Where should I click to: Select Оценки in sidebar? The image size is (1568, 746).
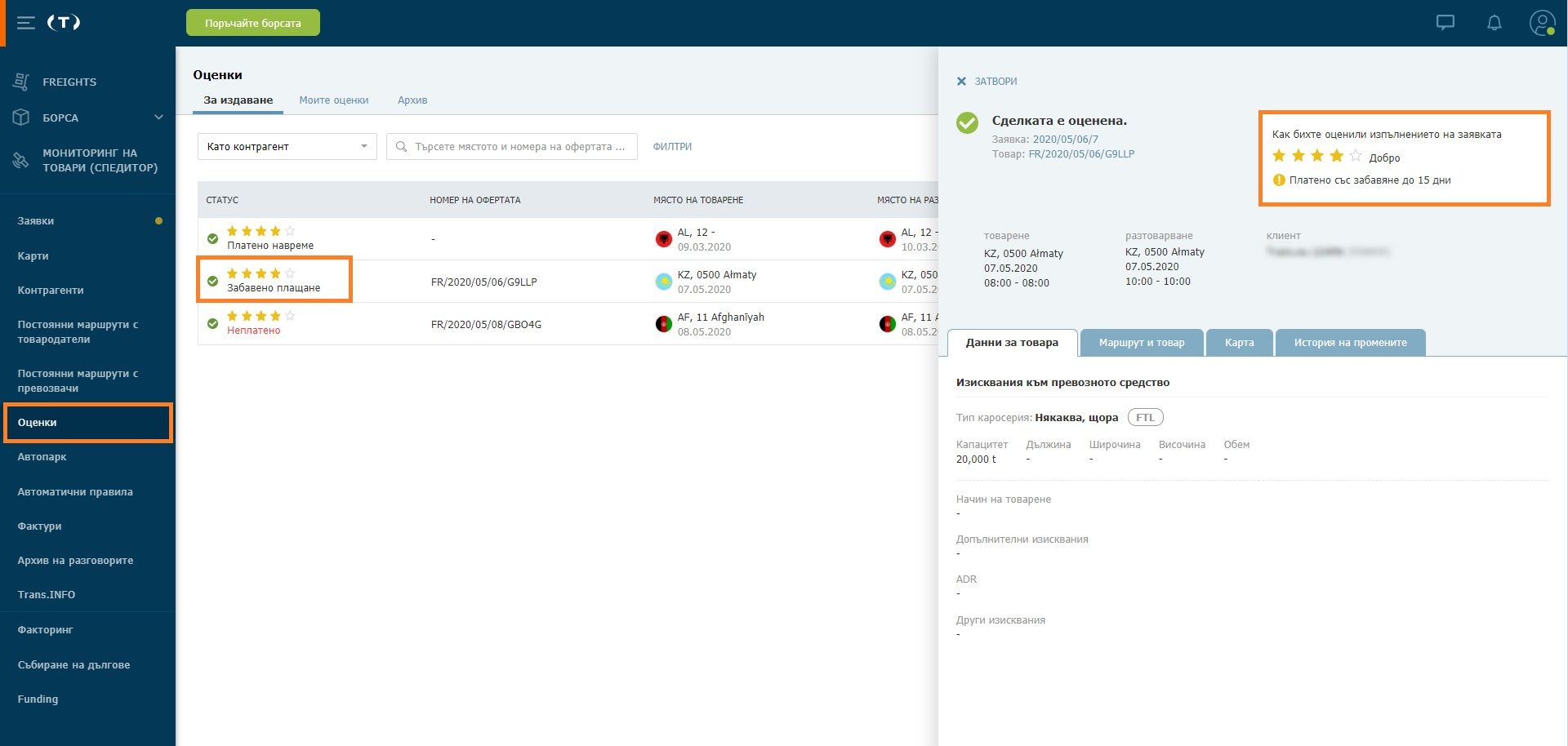88,423
